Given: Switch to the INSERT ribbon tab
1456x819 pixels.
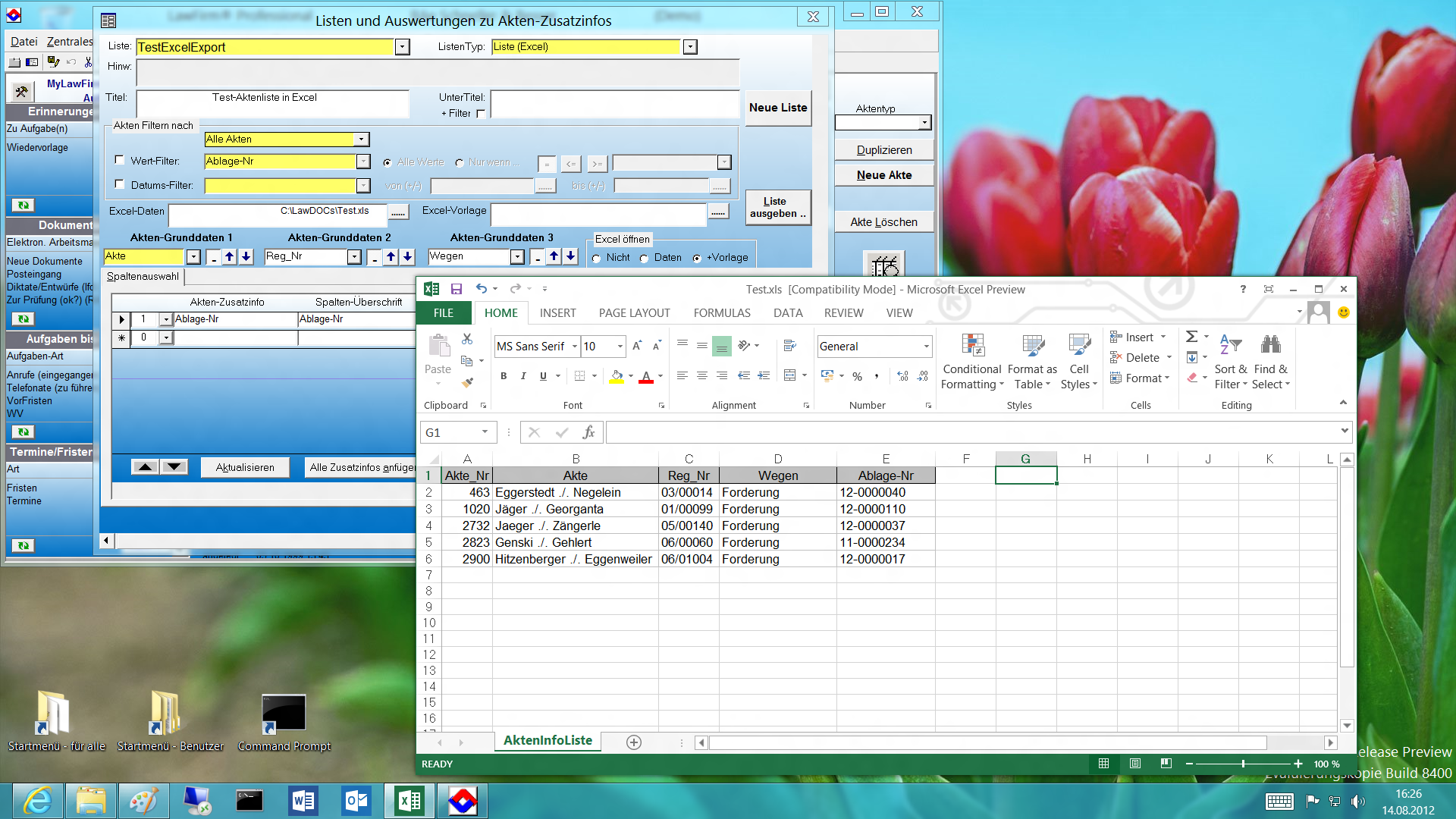Looking at the screenshot, I should pyautogui.click(x=557, y=313).
